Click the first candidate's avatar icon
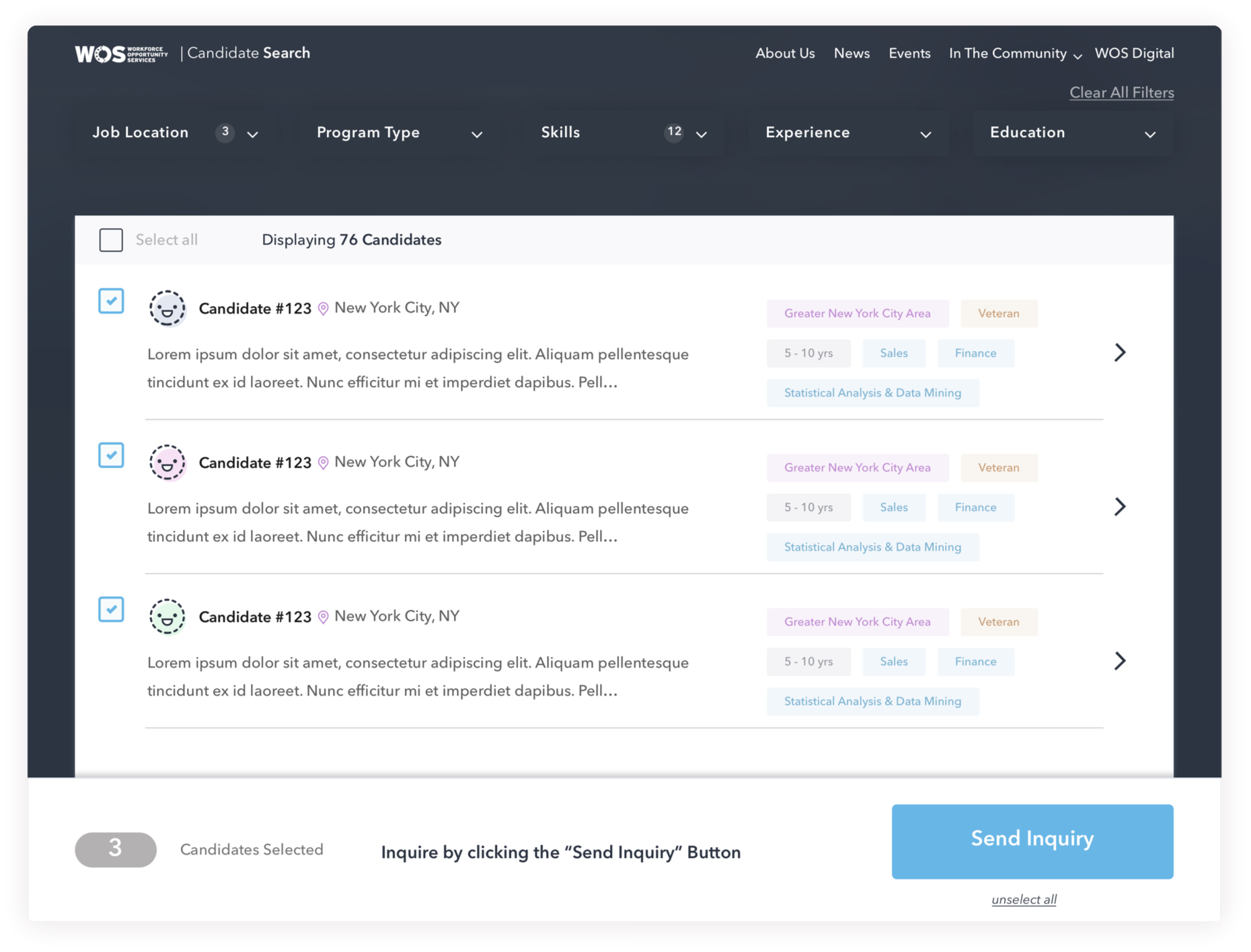 [x=167, y=309]
